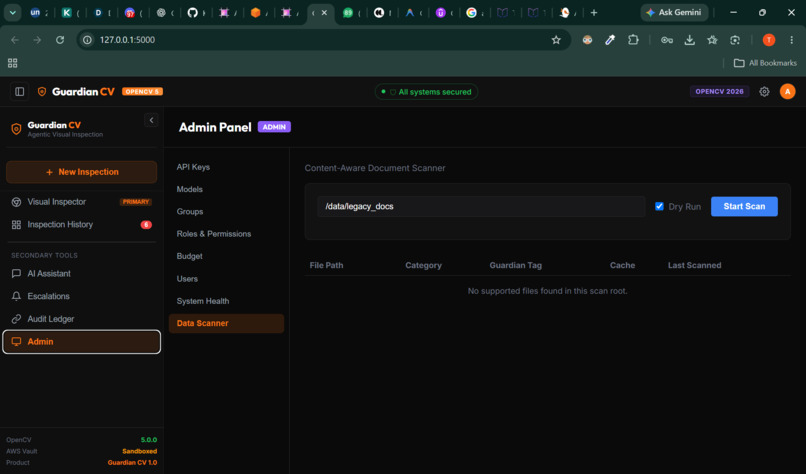
Task: Open the orange user avatar A
Action: [x=787, y=92]
